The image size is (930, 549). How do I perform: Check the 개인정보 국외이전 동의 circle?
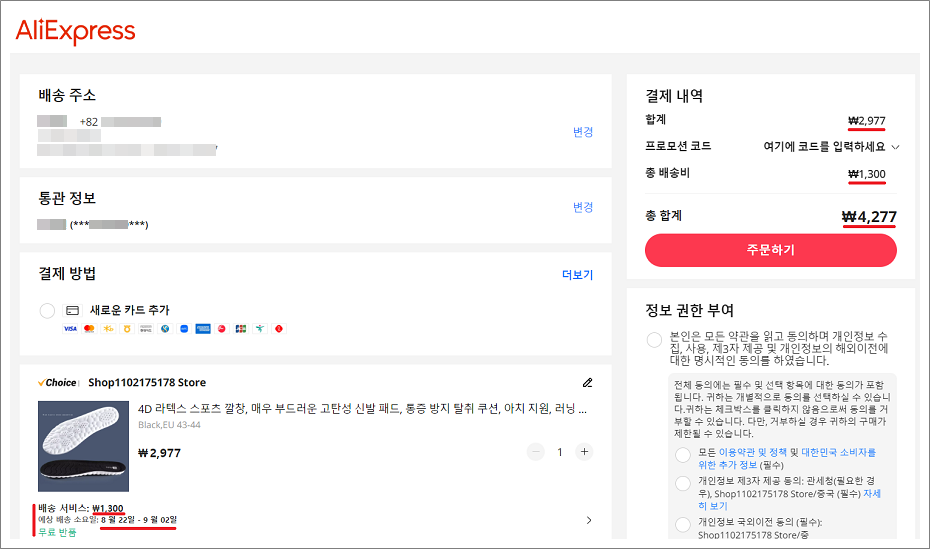point(683,524)
